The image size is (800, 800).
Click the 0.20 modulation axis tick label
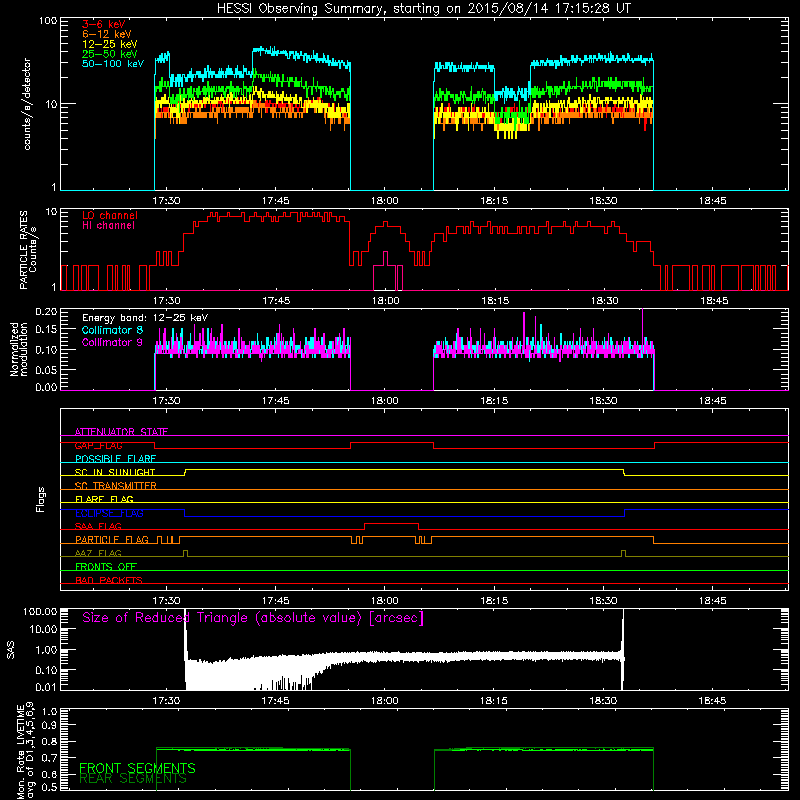(46, 312)
